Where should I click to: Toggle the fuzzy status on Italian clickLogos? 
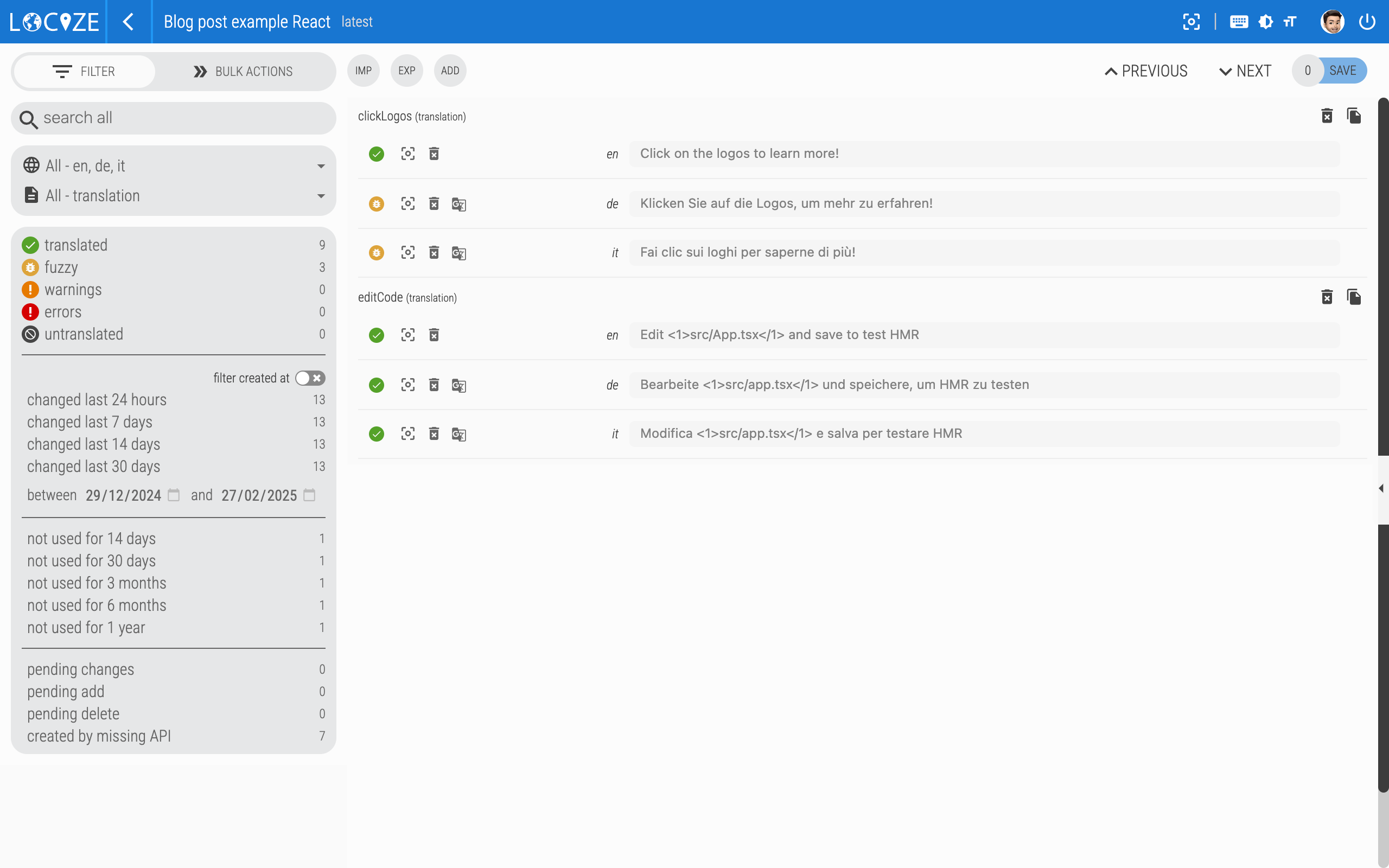pos(377,253)
